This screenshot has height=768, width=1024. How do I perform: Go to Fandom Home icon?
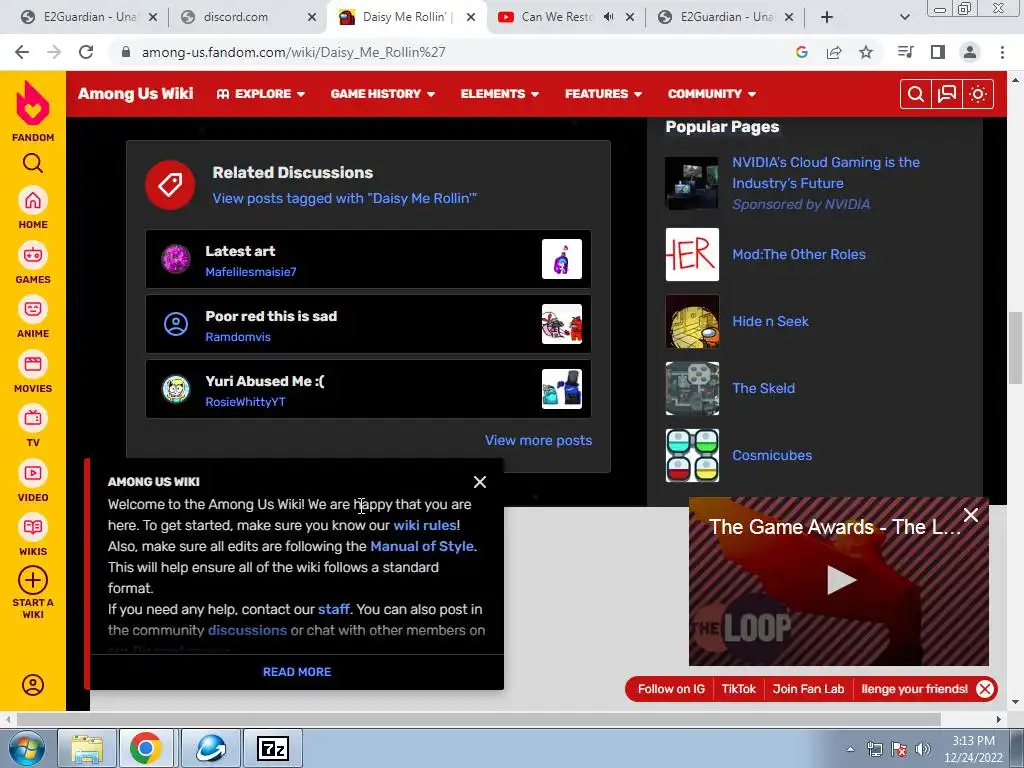coord(33,200)
